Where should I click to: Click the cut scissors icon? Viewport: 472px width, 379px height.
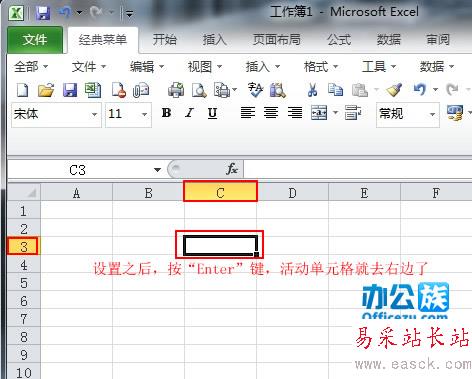(312, 90)
